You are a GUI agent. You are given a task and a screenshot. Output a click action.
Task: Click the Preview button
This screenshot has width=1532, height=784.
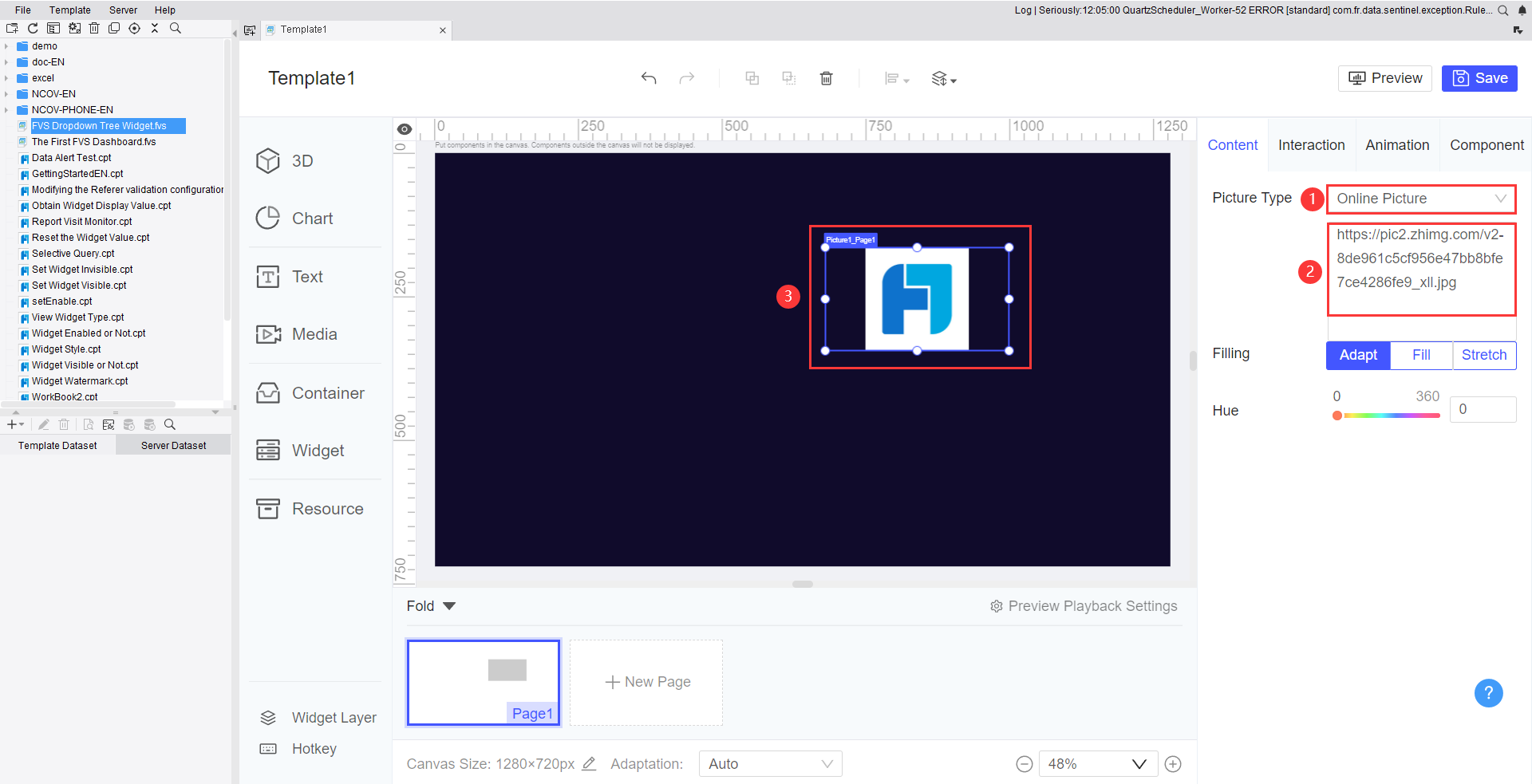pos(1385,78)
